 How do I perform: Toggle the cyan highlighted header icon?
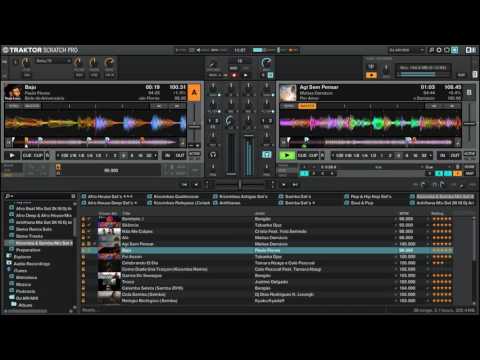click(x=455, y=50)
